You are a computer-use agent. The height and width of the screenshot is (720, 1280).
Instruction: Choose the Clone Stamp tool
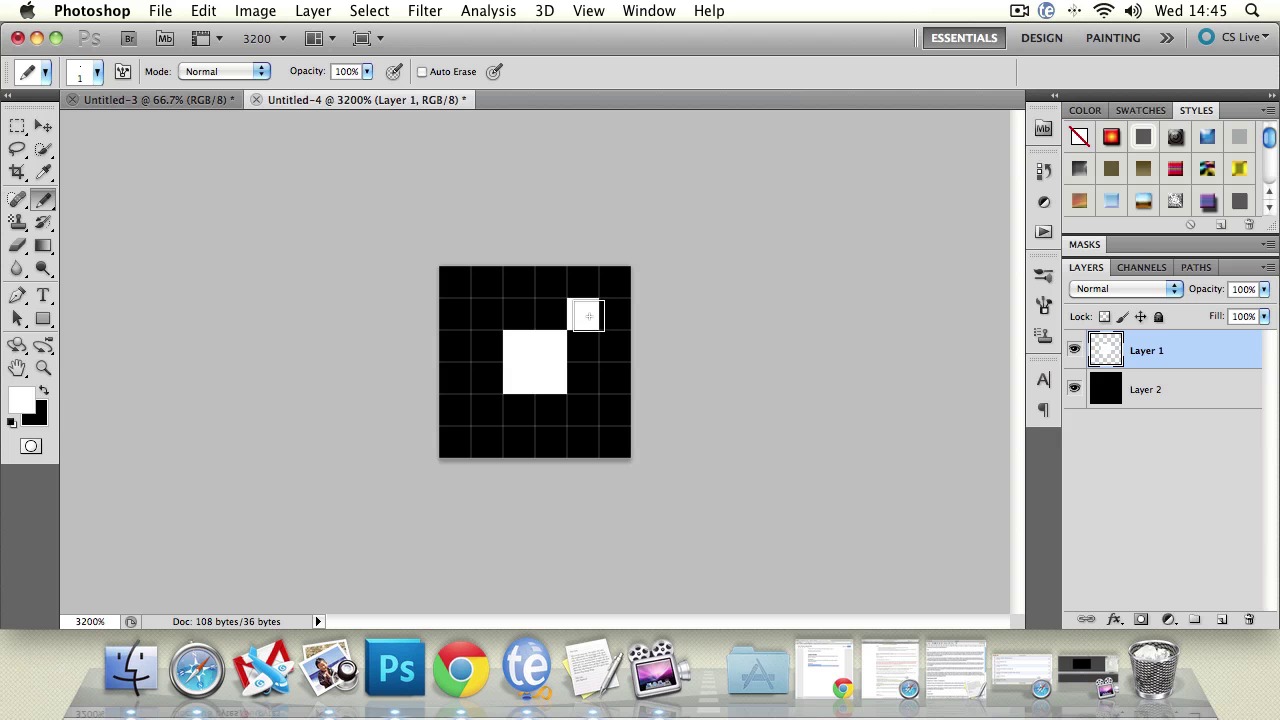(17, 222)
